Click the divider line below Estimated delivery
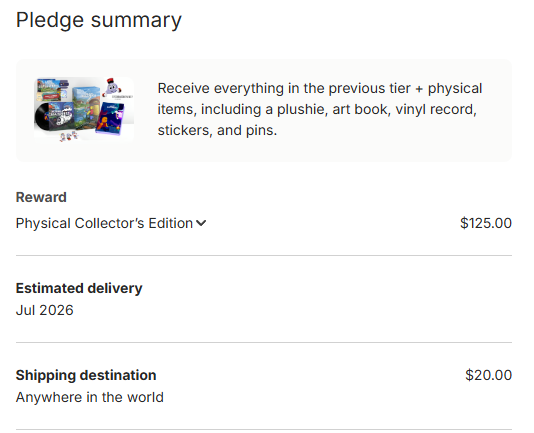Screen dimensions: 534x433 pyautogui.click(x=264, y=342)
